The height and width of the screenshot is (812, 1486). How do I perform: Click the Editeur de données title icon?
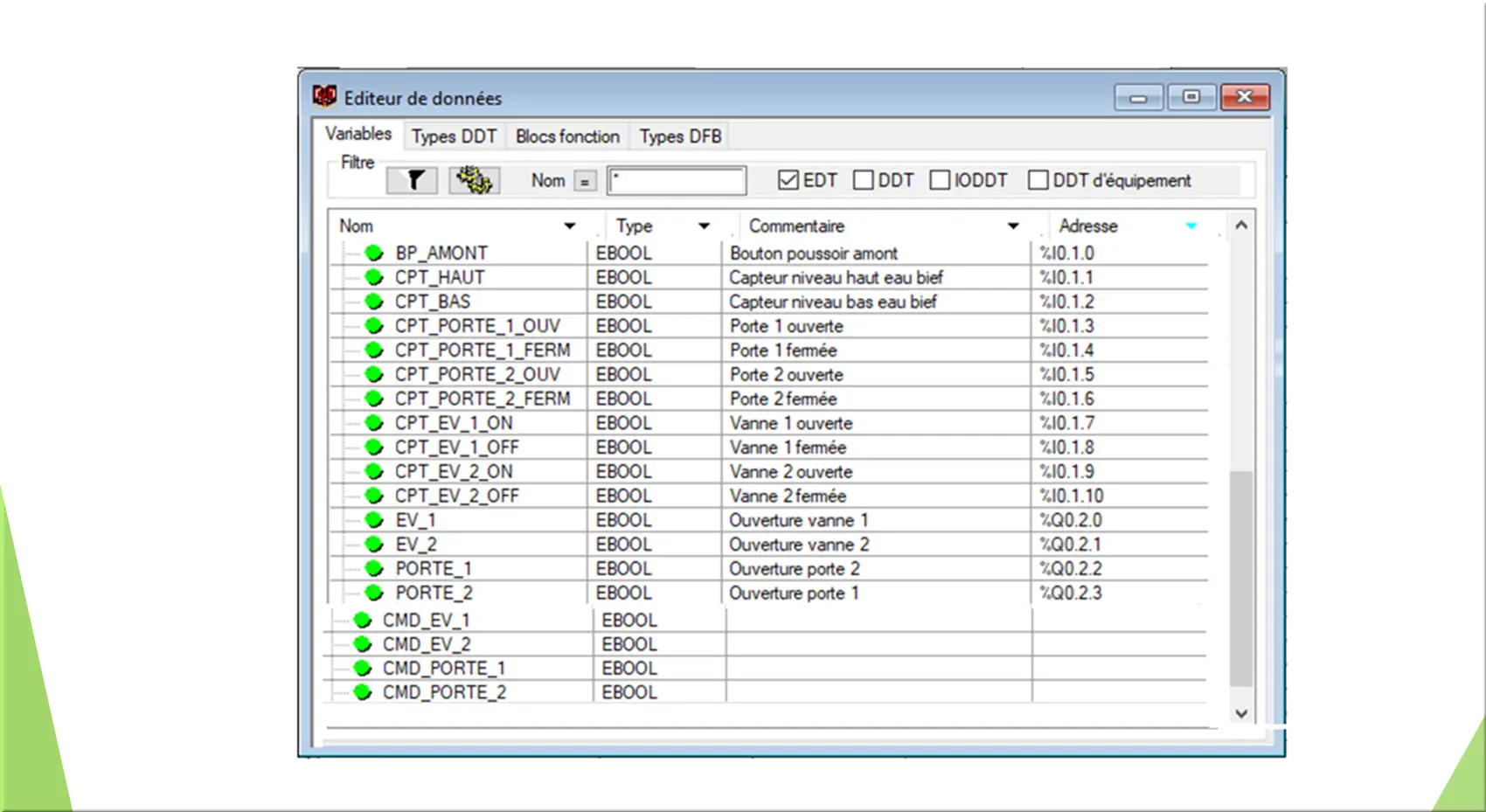point(325,96)
